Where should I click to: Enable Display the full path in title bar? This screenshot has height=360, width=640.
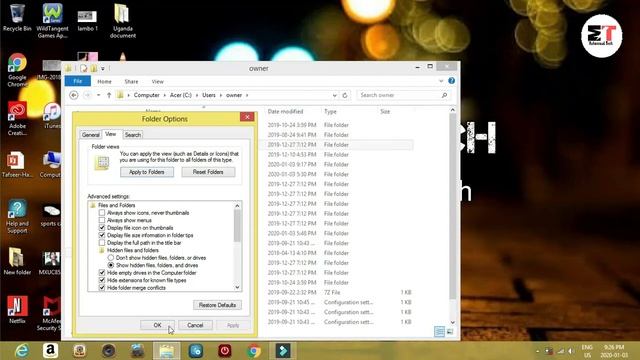click(102, 242)
